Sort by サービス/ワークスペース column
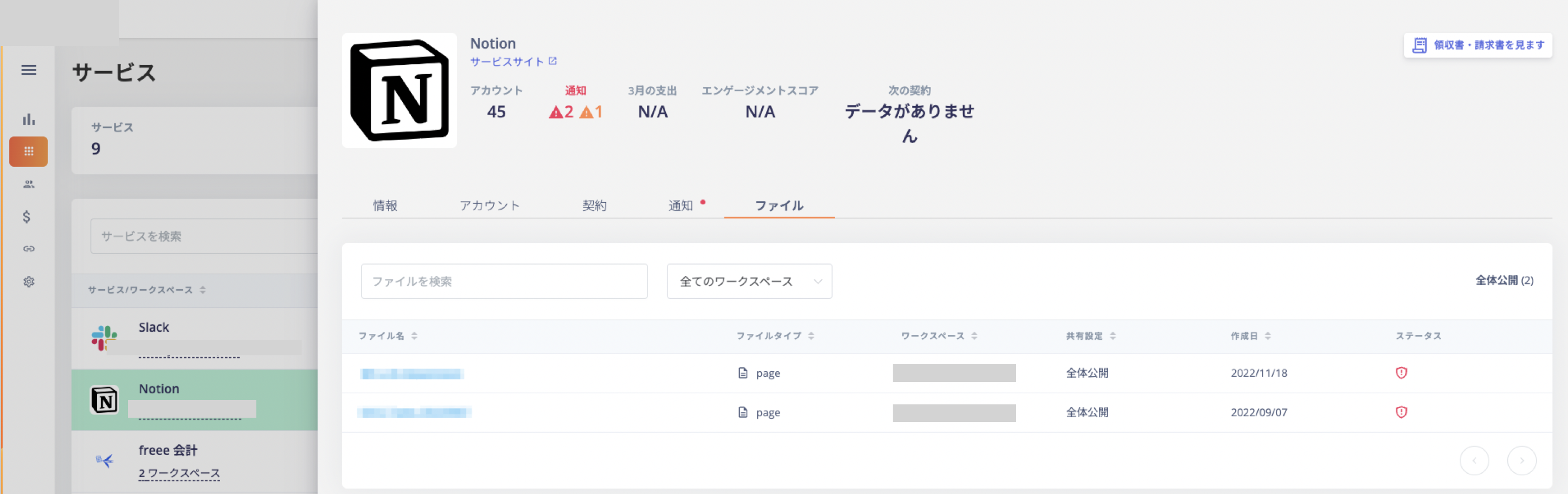The image size is (1568, 494). 147,290
